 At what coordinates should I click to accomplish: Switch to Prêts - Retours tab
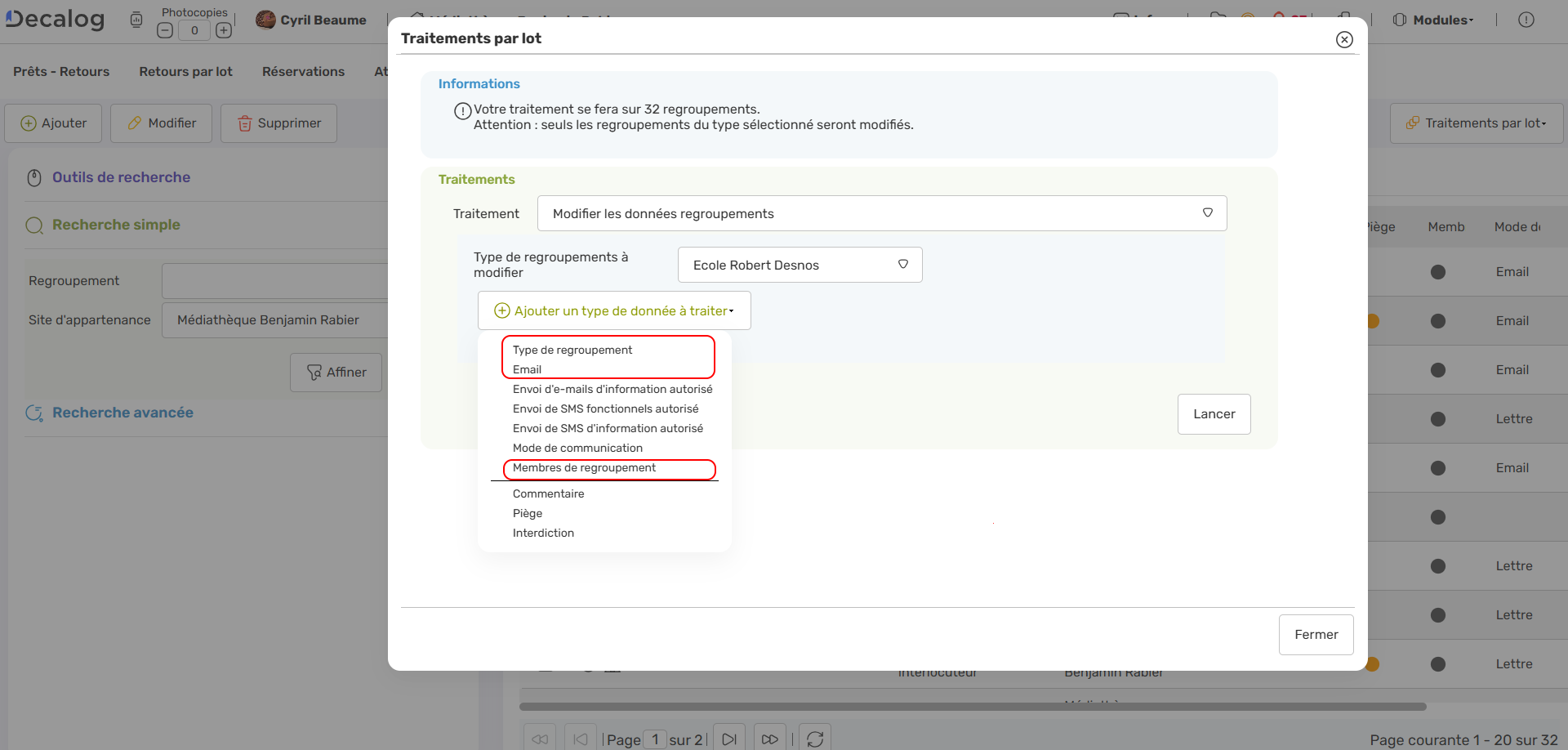pyautogui.click(x=61, y=72)
